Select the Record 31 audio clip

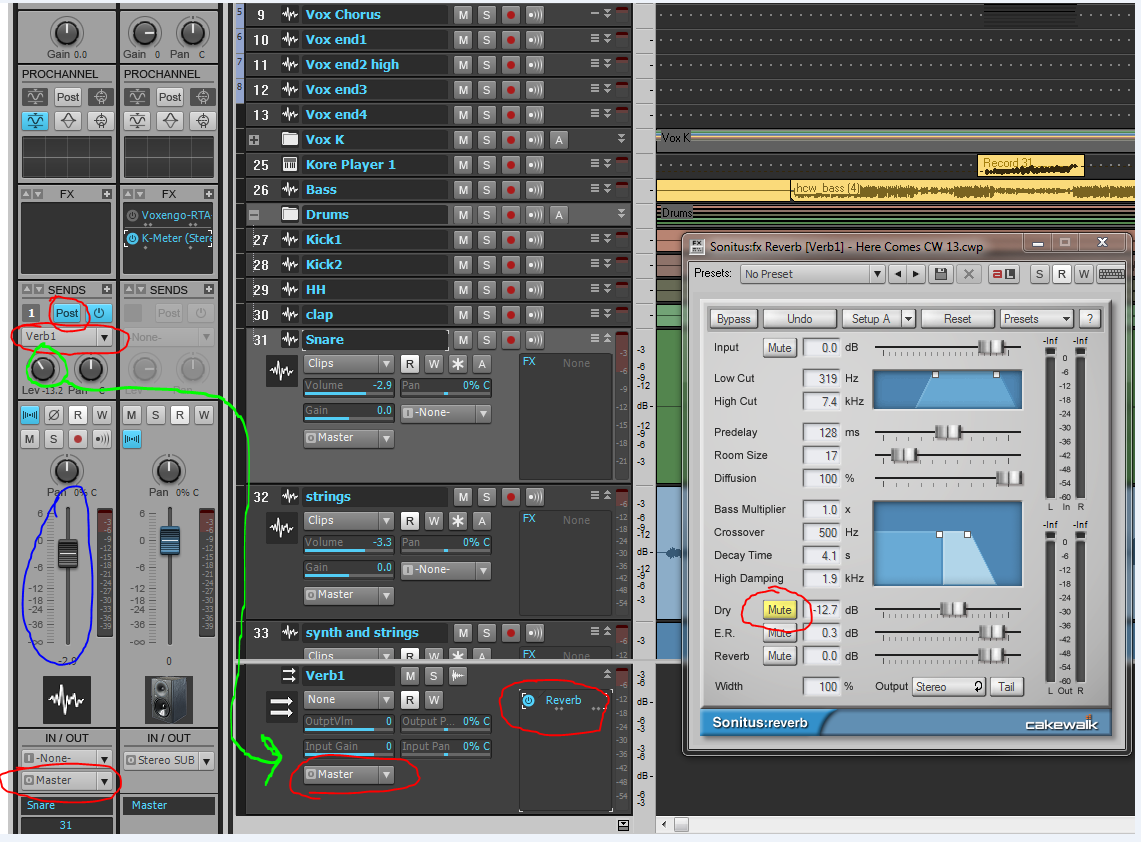pos(1031,165)
